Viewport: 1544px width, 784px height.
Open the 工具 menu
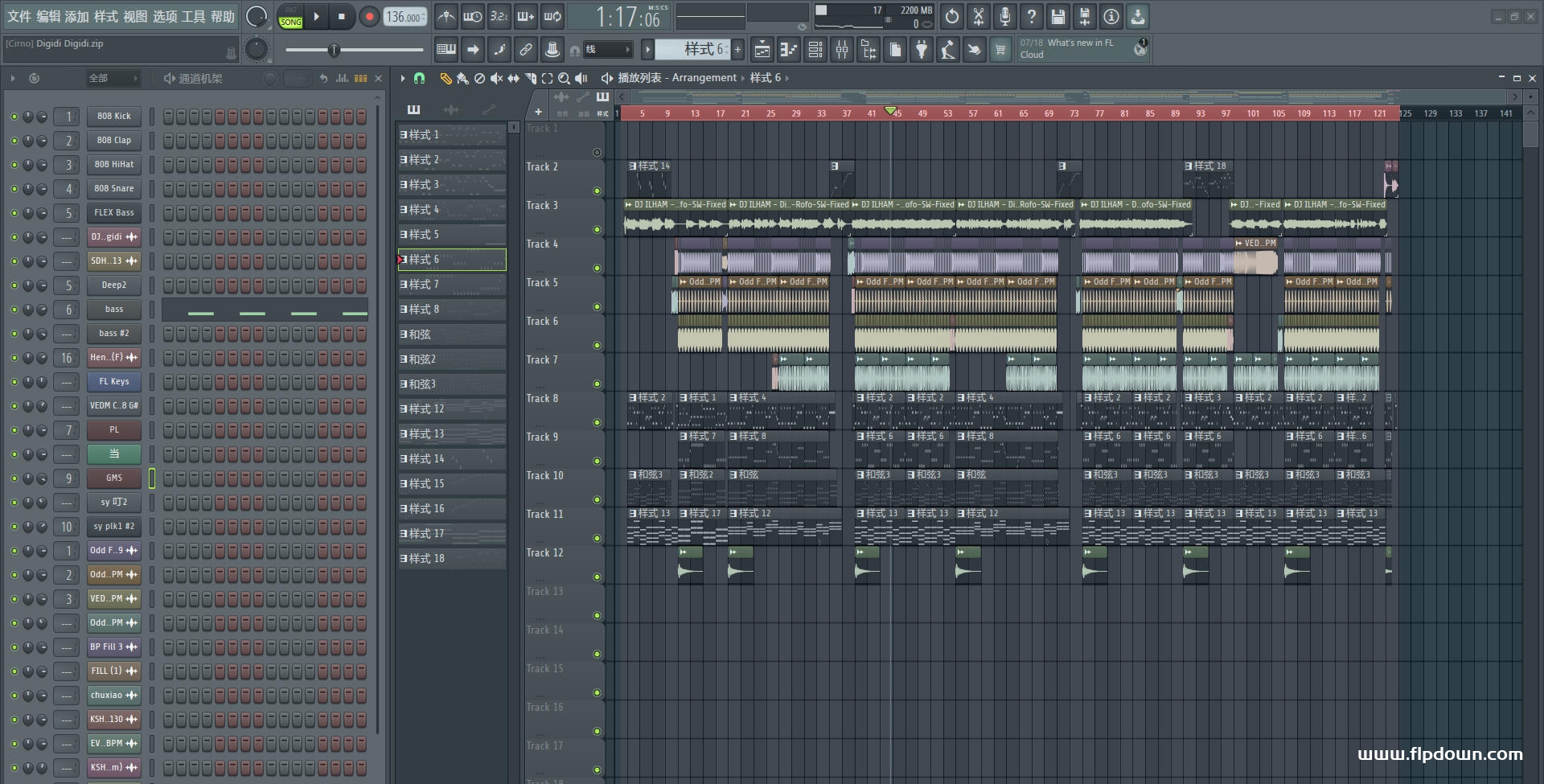pos(194,16)
